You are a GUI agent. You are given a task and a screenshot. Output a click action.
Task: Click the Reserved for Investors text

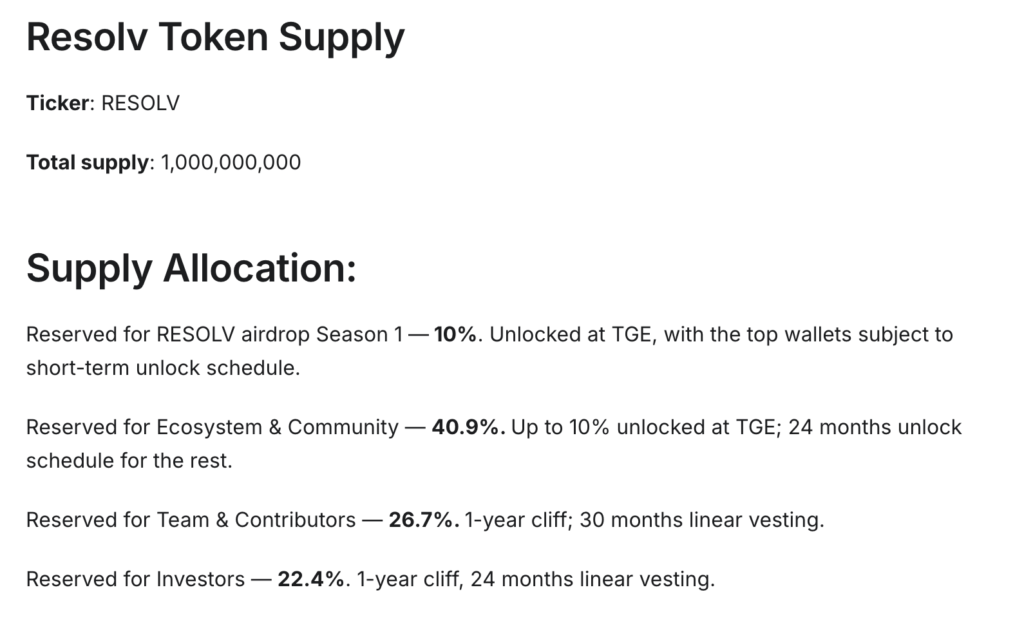click(x=135, y=579)
